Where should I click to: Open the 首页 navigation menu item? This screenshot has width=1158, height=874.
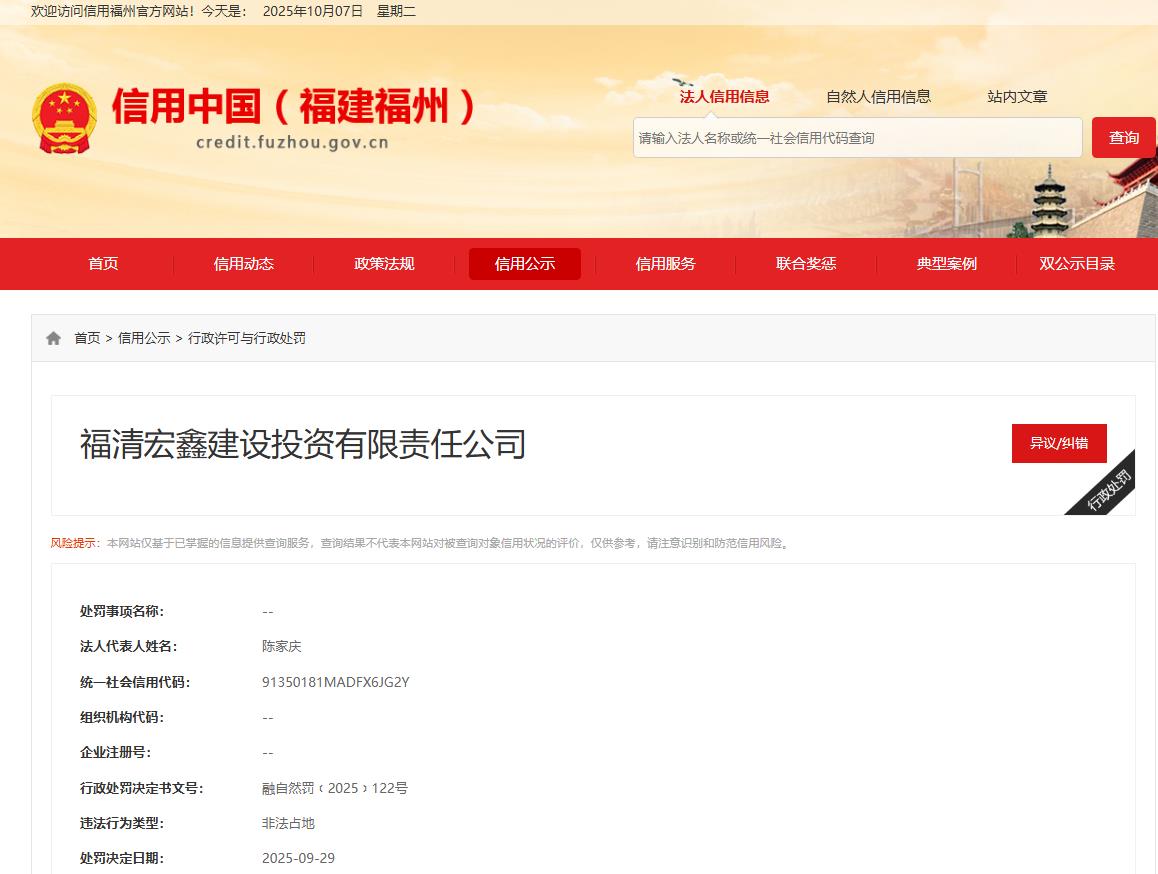(103, 264)
